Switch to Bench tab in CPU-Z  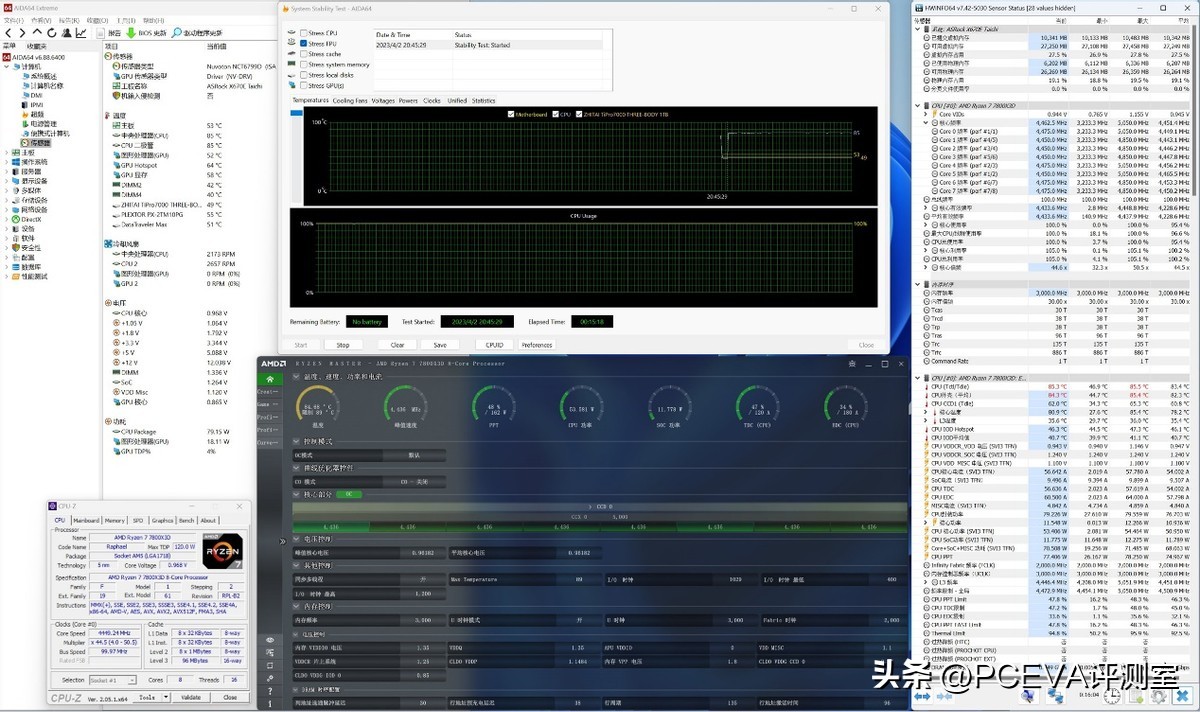[x=187, y=520]
